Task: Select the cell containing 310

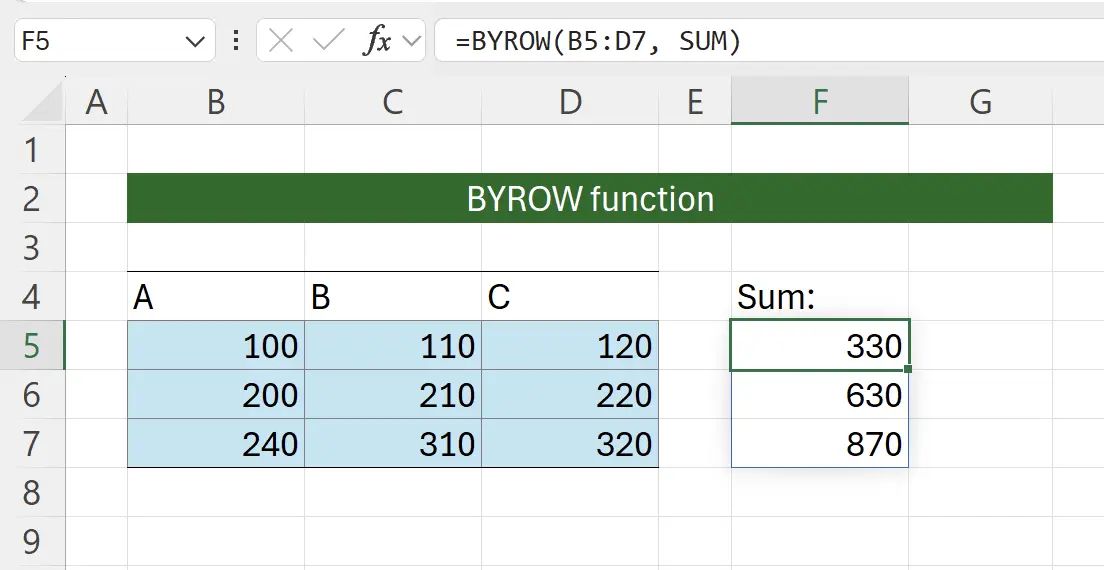Action: (x=393, y=443)
